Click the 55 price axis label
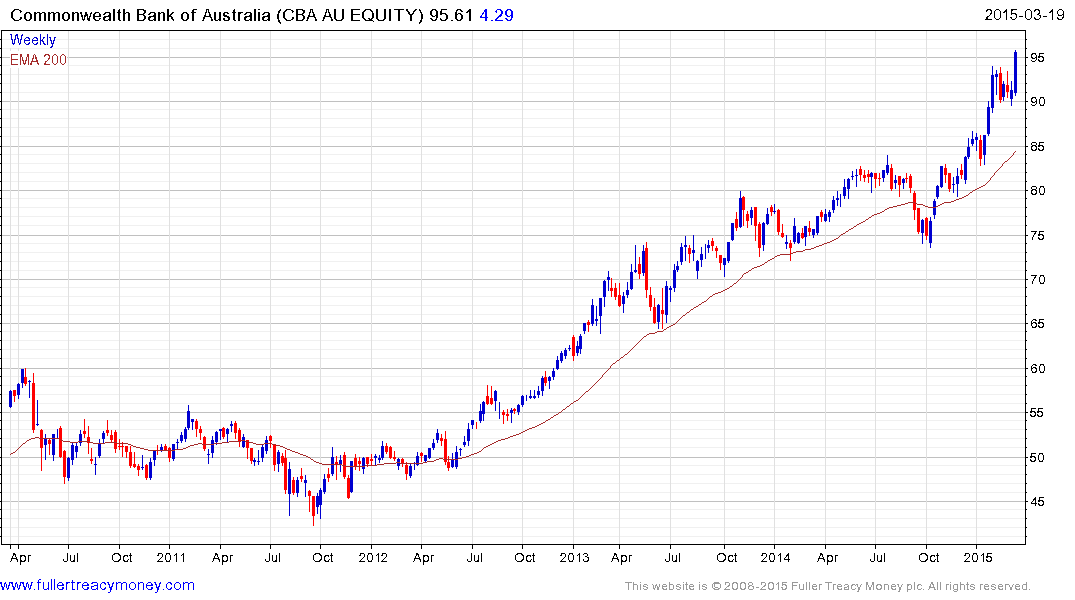The height and width of the screenshot is (600, 1075). [1038, 413]
